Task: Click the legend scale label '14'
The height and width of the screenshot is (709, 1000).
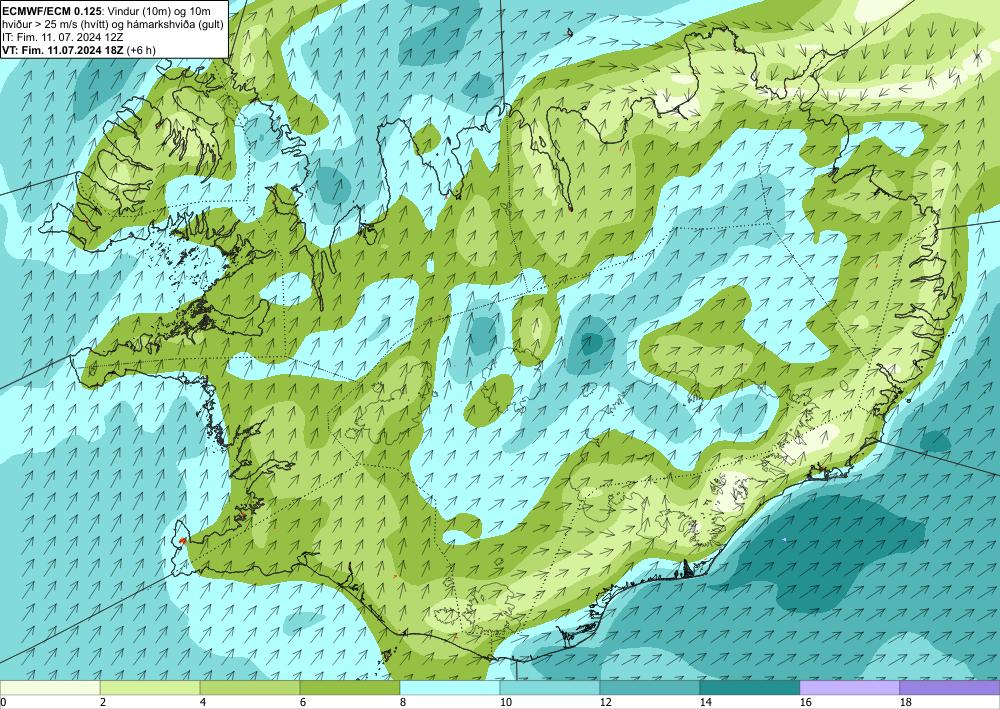Action: (705, 703)
